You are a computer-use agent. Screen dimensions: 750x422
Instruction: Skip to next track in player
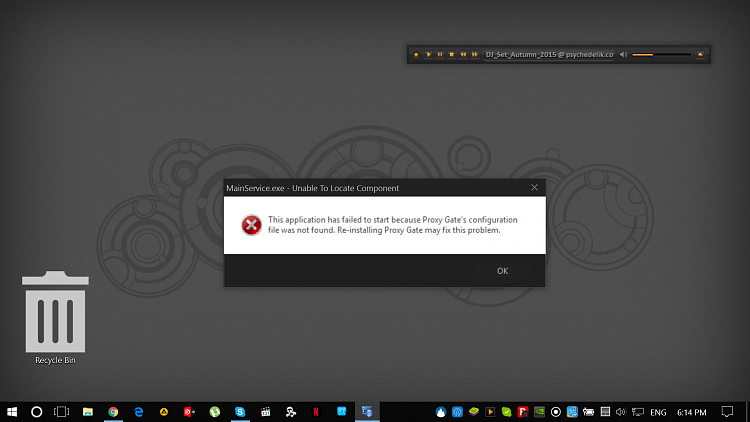tap(474, 55)
